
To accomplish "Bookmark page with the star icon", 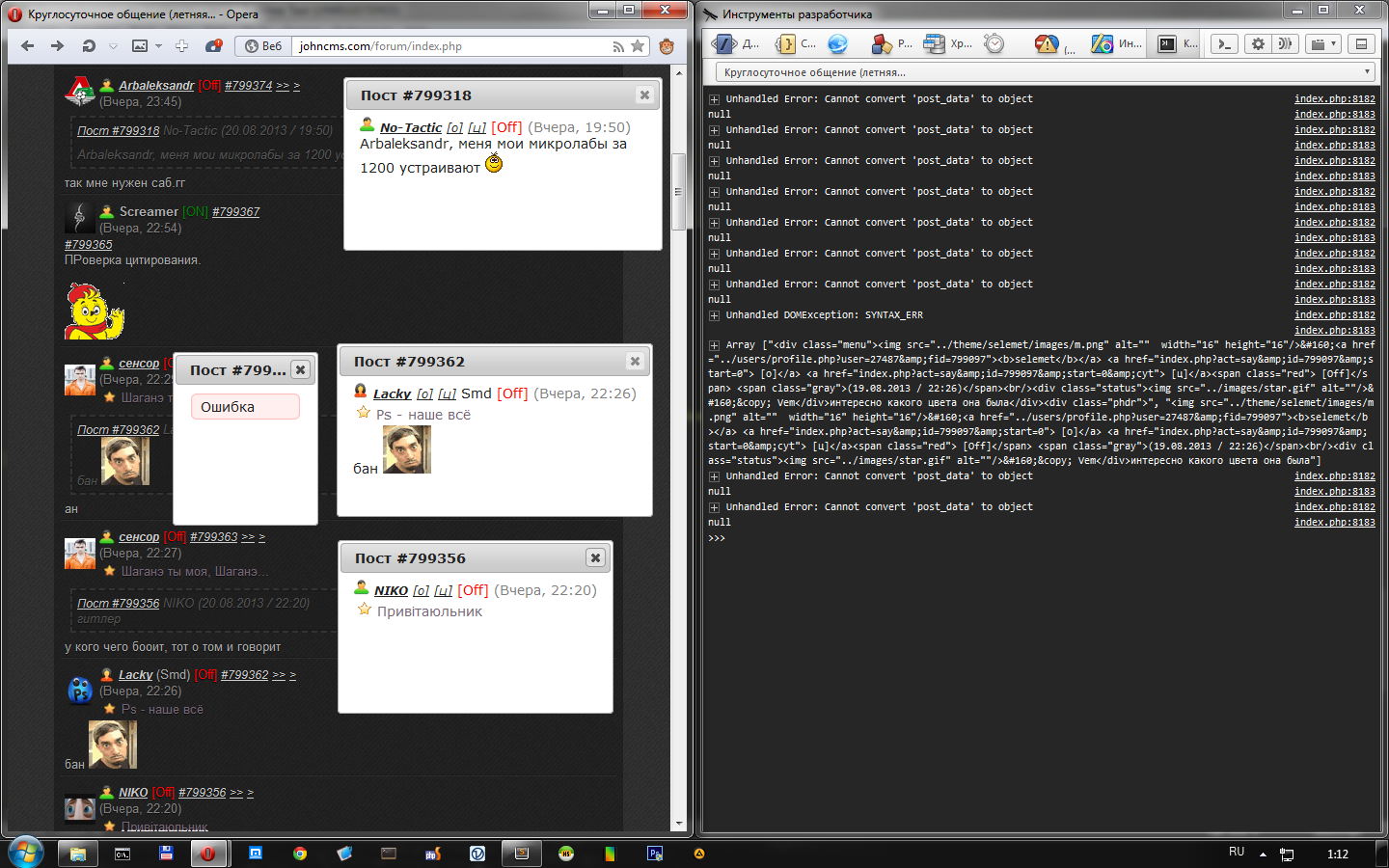I will (x=638, y=46).
